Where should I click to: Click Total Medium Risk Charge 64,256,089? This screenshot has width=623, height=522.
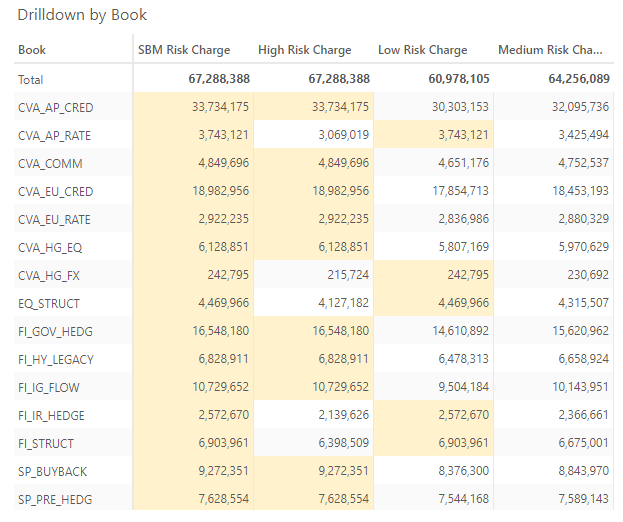579,79
